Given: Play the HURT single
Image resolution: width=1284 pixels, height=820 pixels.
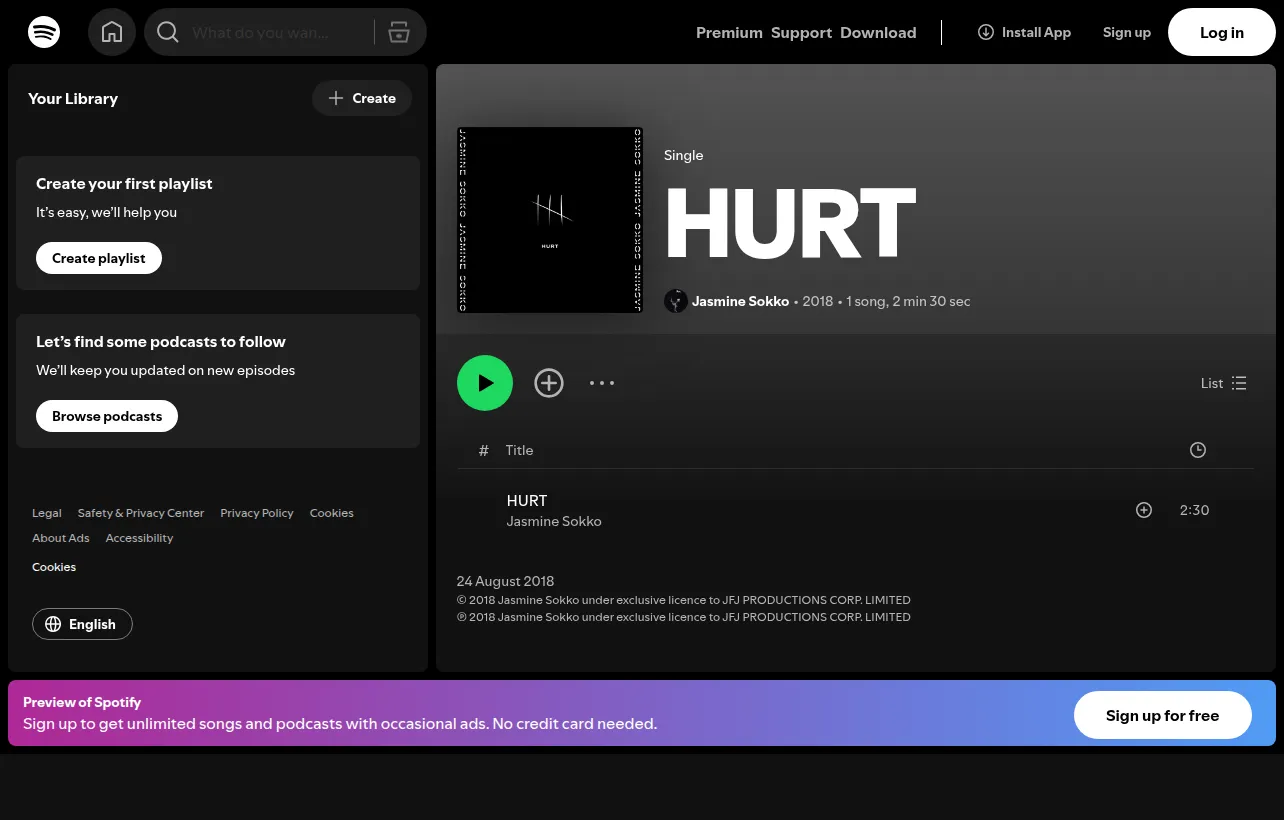Looking at the screenshot, I should (485, 383).
